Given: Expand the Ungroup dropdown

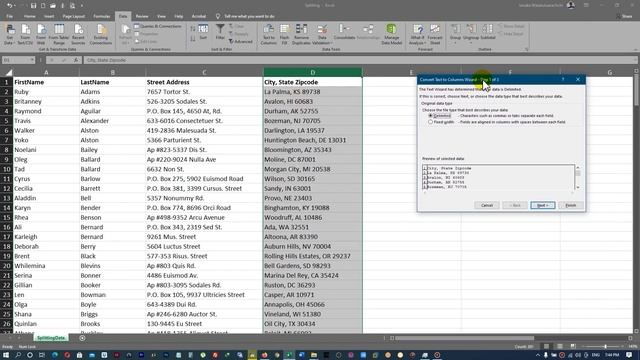Looking at the screenshot, I should [x=471, y=42].
